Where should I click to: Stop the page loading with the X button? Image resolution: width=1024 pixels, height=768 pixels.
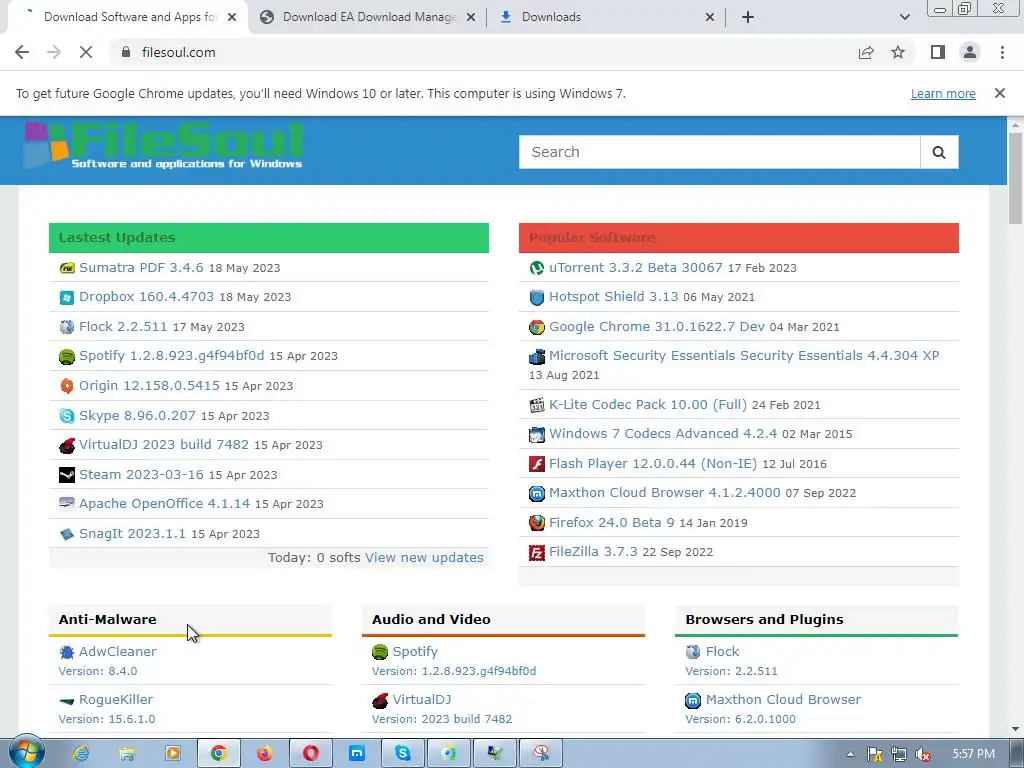click(x=86, y=52)
